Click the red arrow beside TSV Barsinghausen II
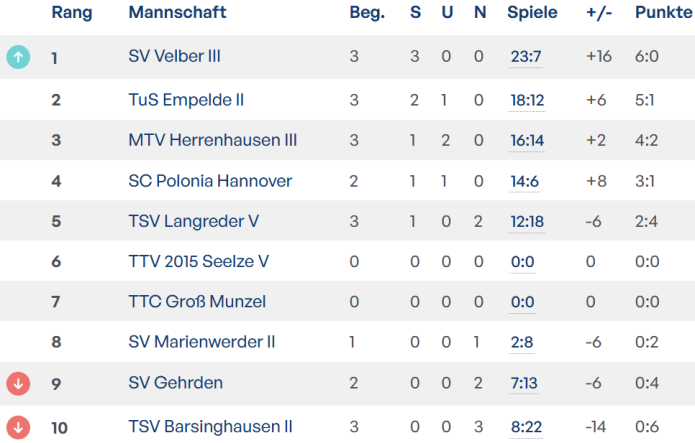Screen dimensions: 695x443 (x=18, y=427)
